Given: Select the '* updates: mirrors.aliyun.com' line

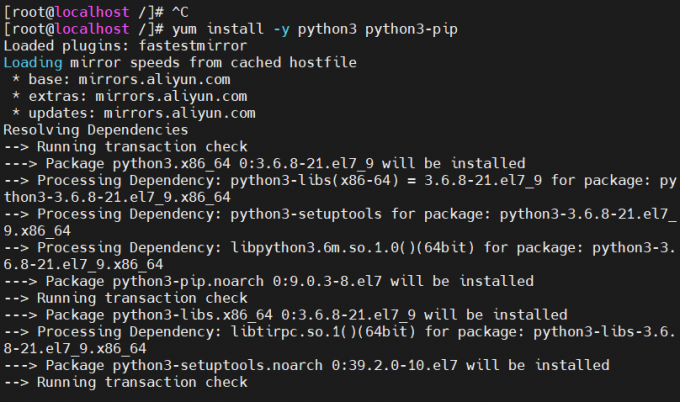Looking at the screenshot, I should pos(134,113).
